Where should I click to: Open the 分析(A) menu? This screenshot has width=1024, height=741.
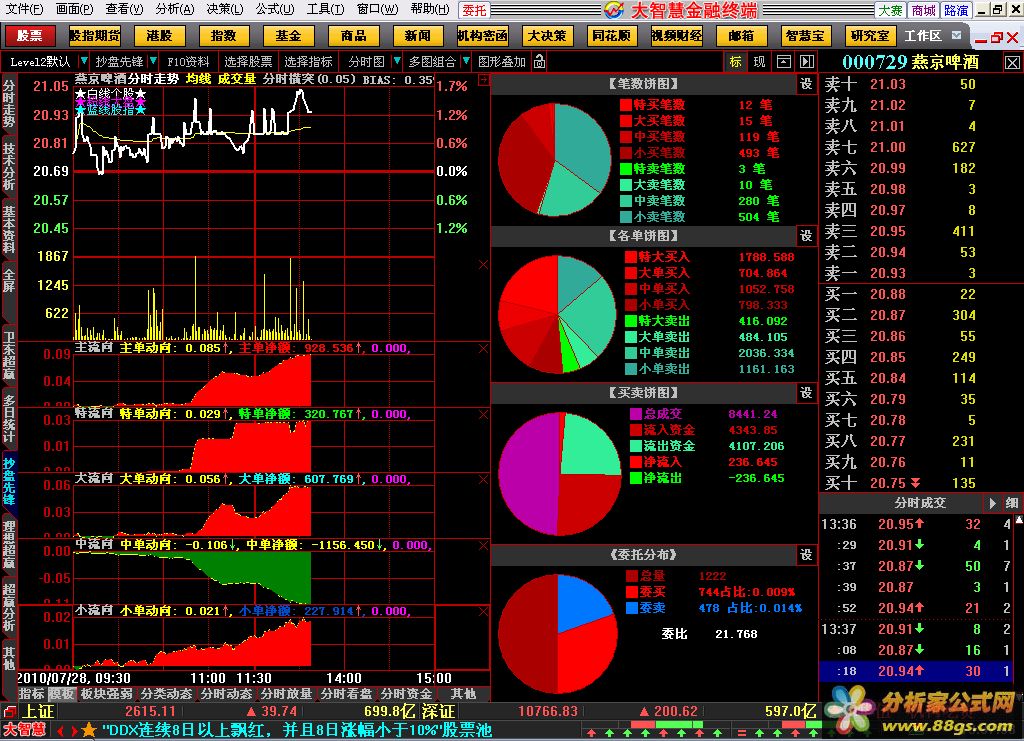point(174,9)
